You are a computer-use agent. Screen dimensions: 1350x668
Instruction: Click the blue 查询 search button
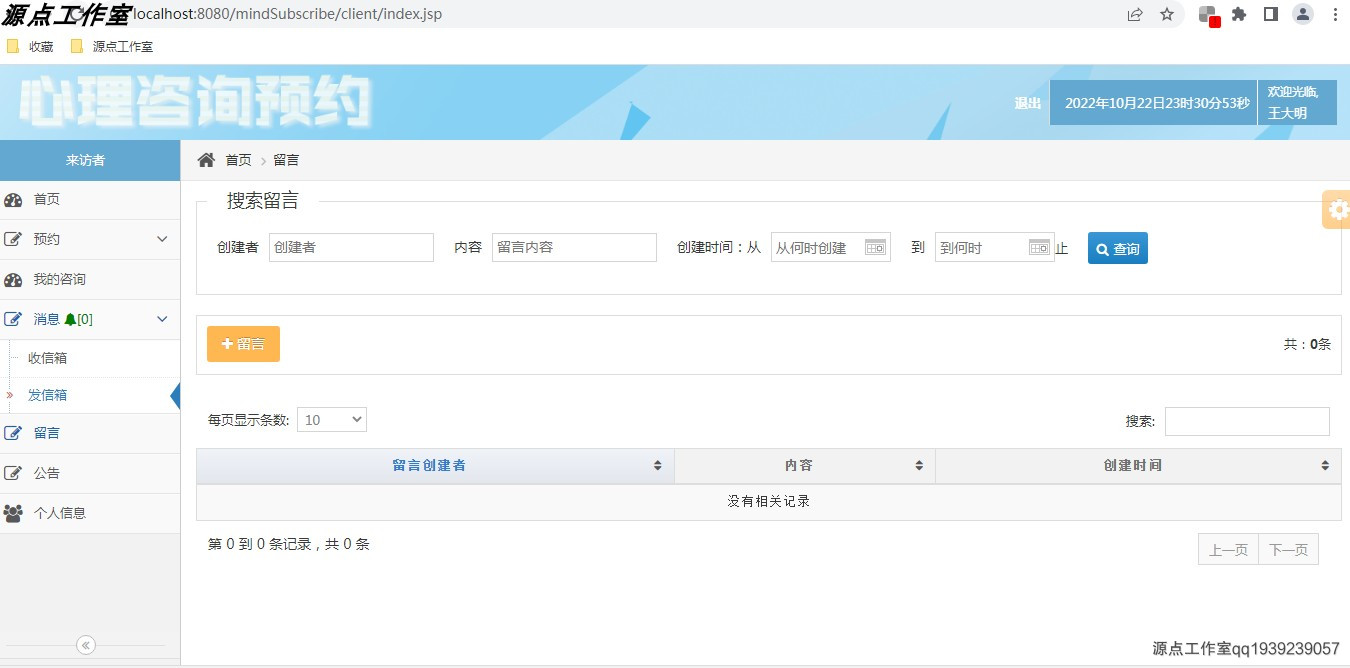(1117, 247)
